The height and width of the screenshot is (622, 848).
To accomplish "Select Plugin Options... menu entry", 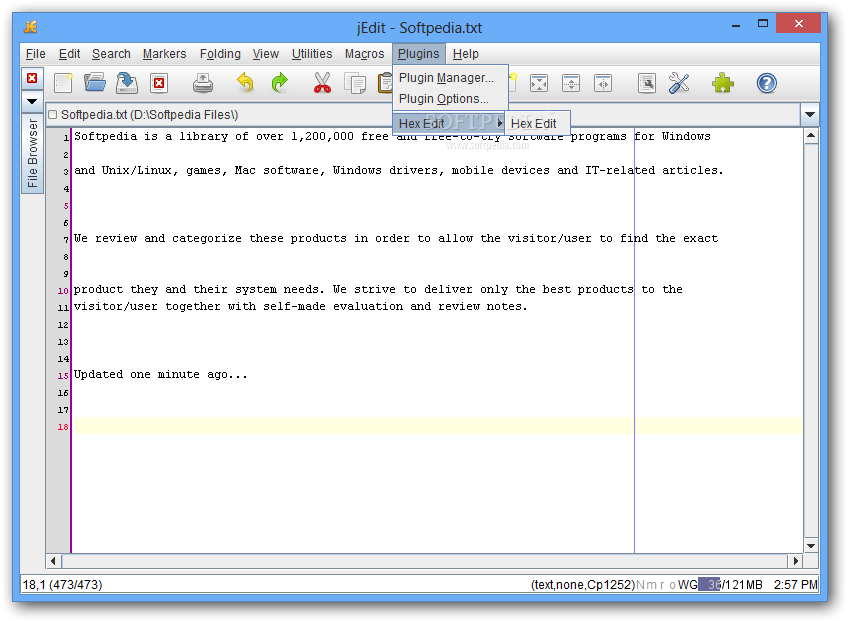I will (450, 99).
